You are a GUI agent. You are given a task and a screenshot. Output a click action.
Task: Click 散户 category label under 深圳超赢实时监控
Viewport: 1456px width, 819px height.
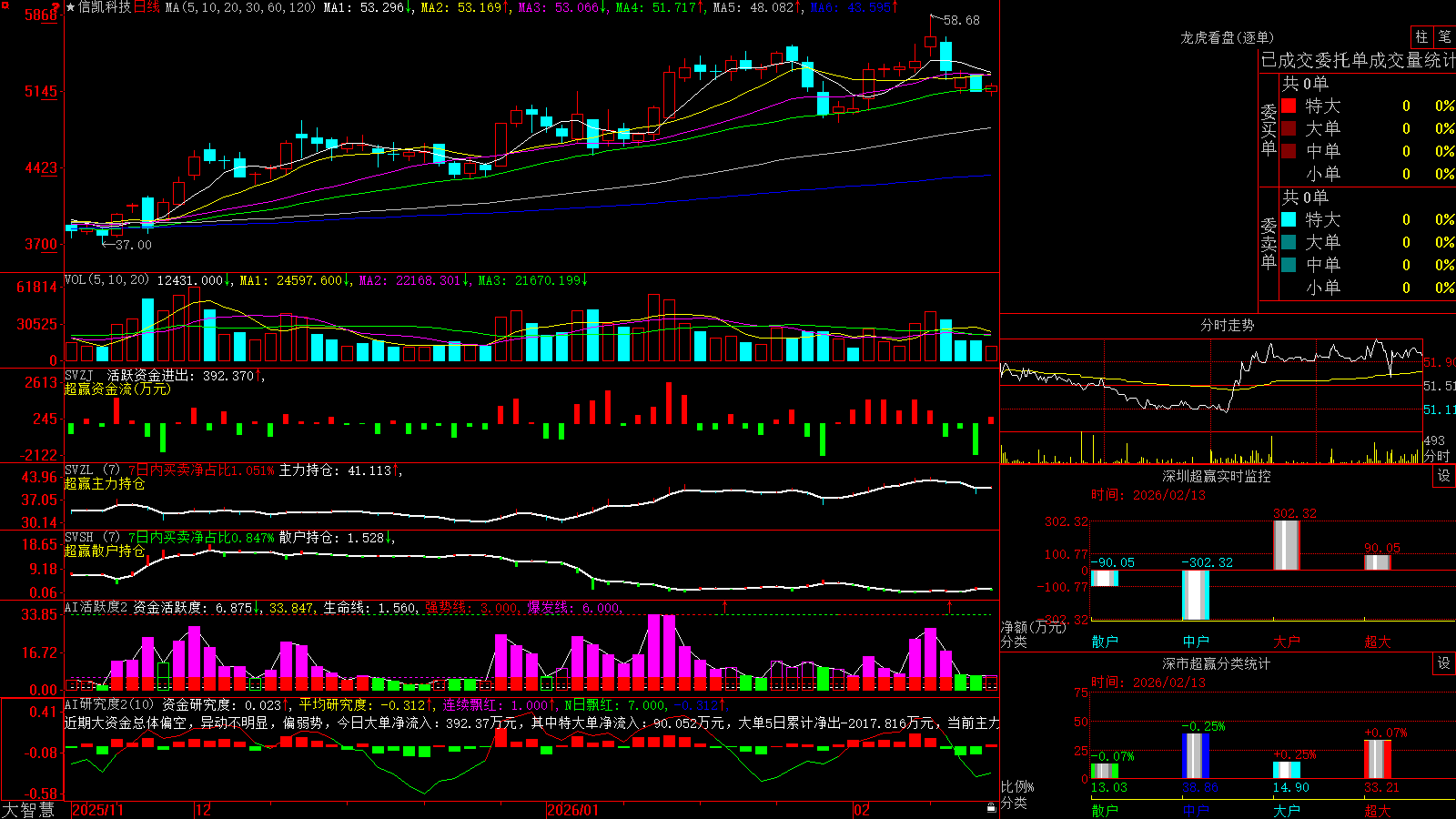[1105, 642]
